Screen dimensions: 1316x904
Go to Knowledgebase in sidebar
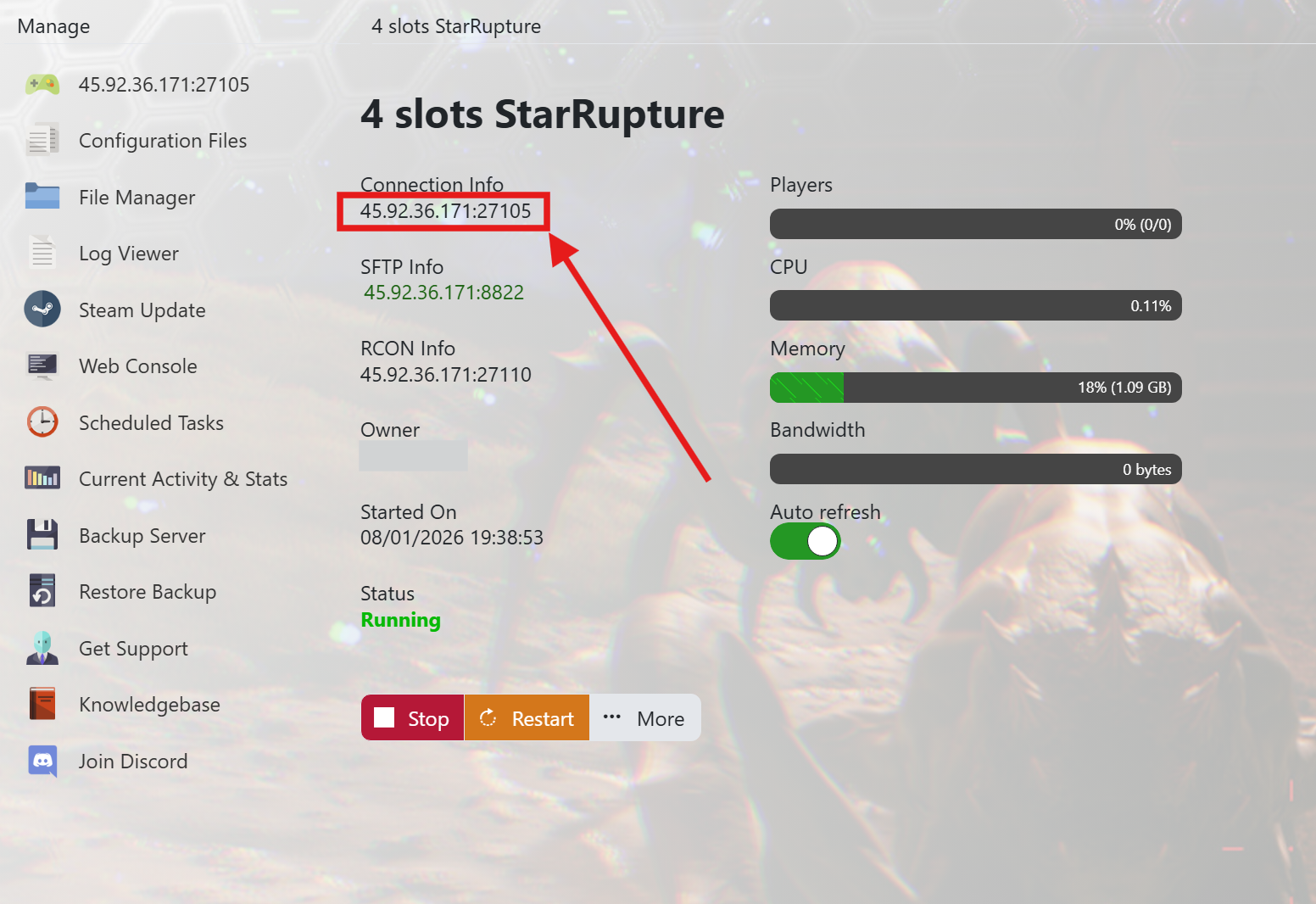(149, 705)
